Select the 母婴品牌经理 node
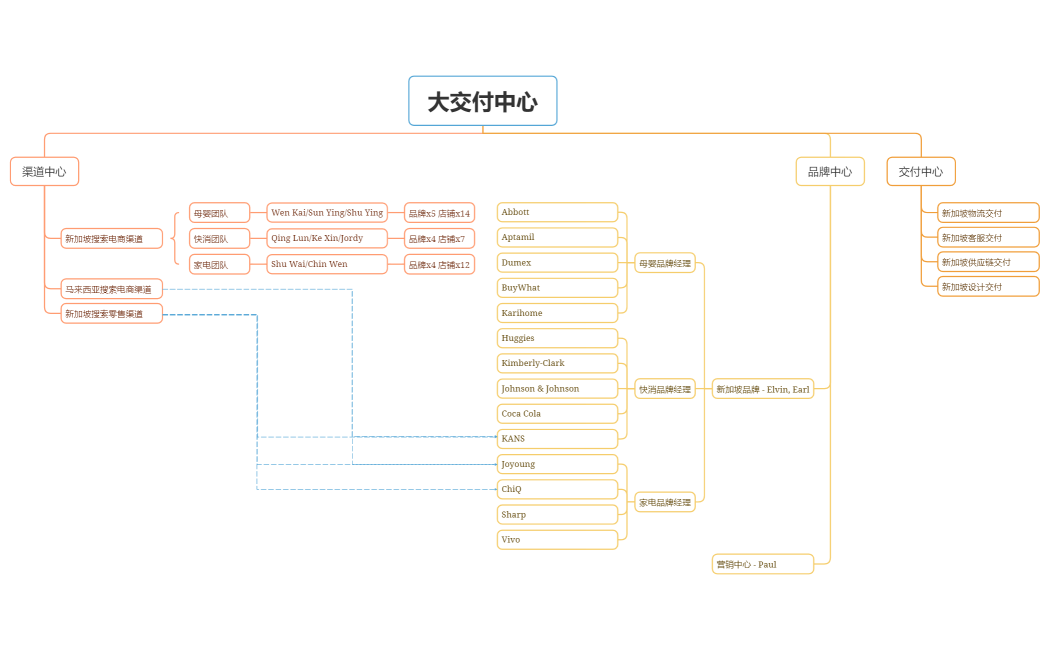1050x650 pixels. (665, 263)
